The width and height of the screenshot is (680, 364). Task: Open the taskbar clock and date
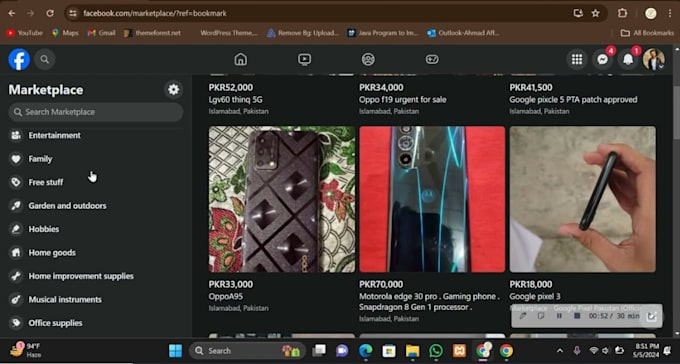[x=647, y=351]
